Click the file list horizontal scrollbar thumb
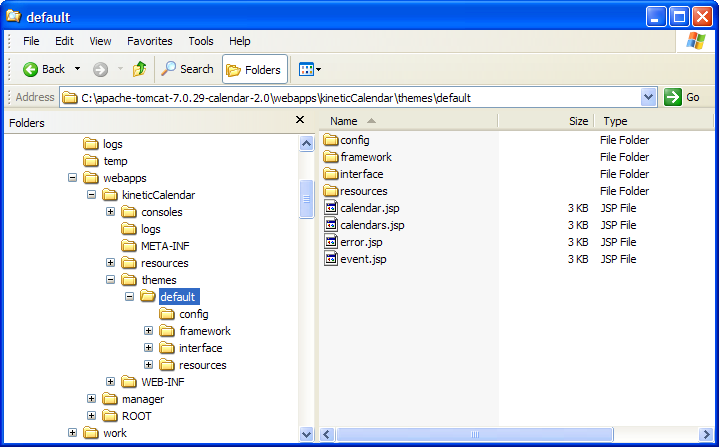 (475, 434)
